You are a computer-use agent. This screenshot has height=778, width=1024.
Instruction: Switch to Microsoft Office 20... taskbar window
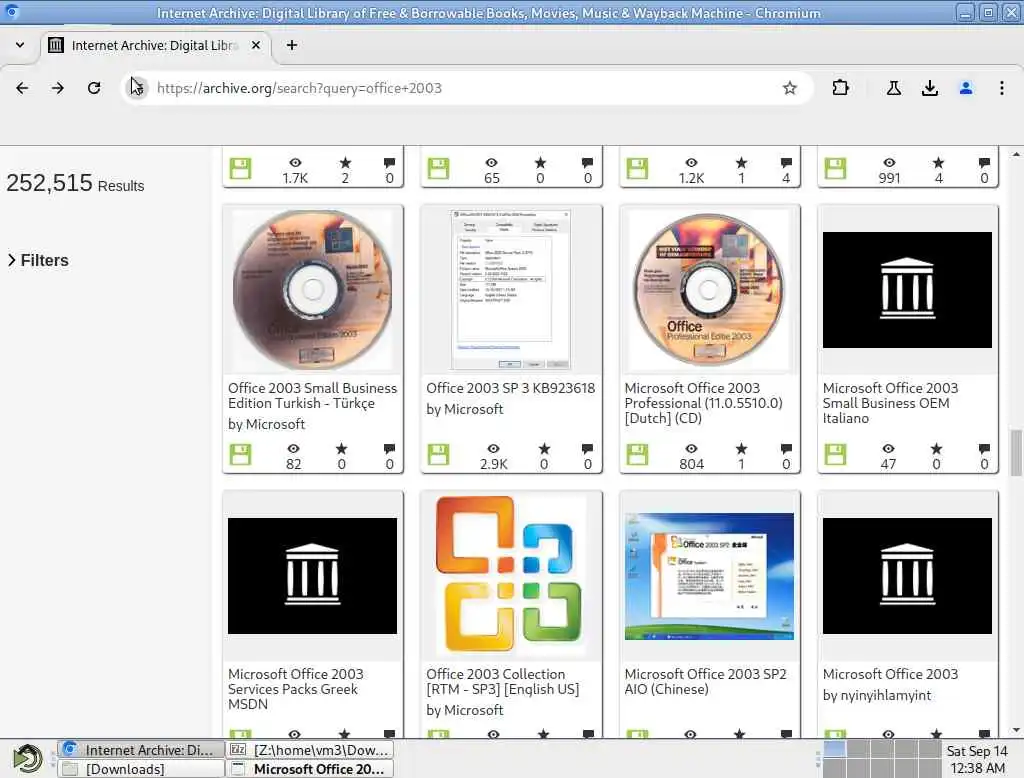coord(310,769)
